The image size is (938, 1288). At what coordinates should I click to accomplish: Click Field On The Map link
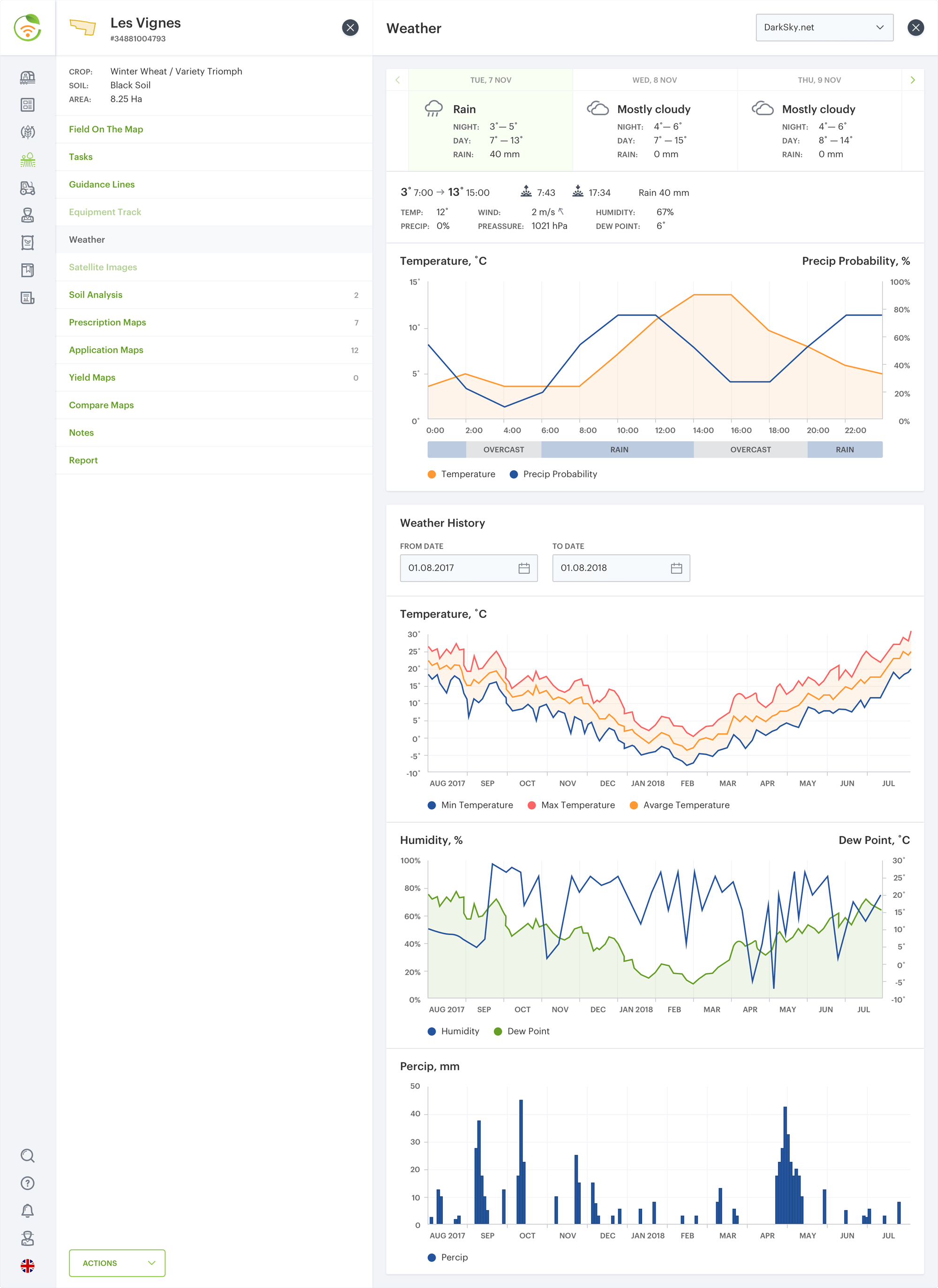click(106, 129)
